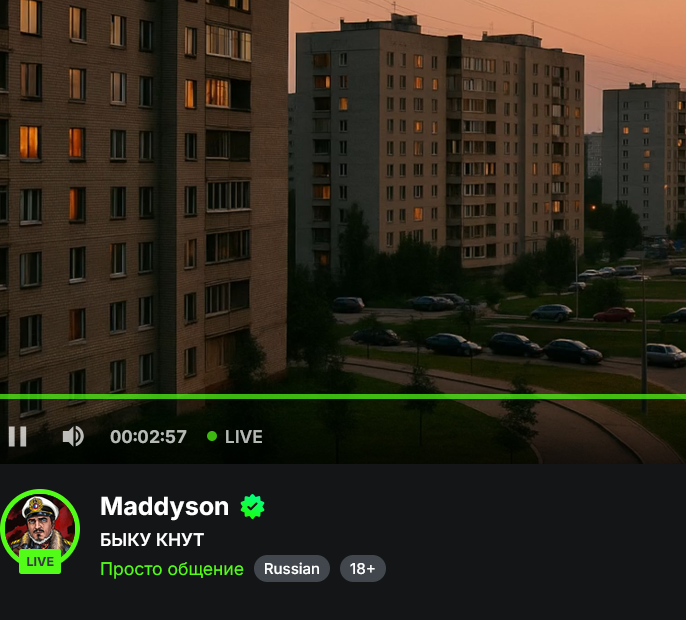Click the stream title БЫКУ КНУТ
Viewport: 686px width, 620px height.
coord(152,539)
